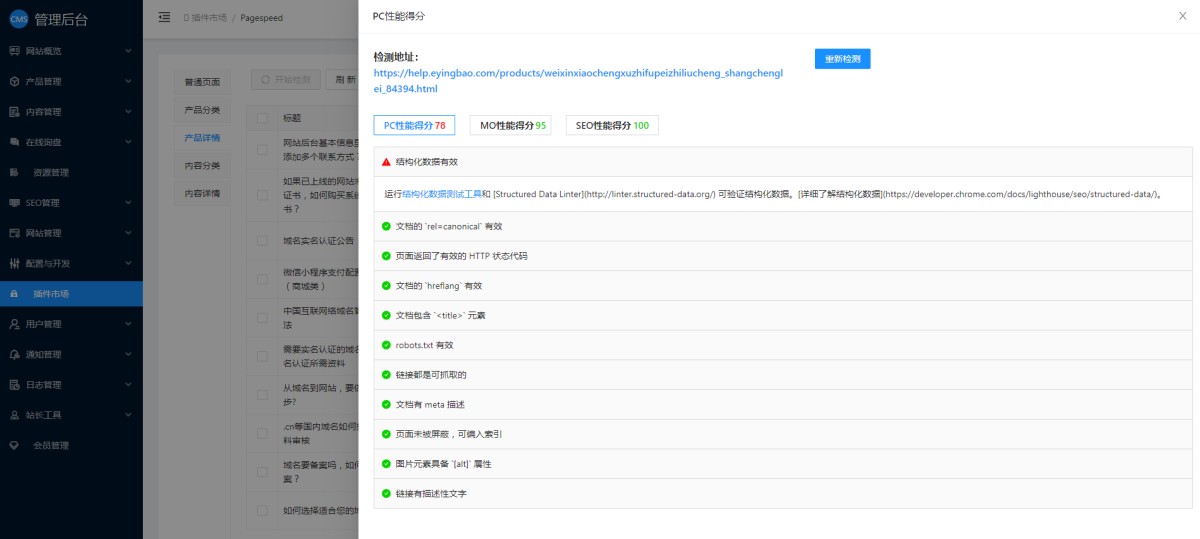This screenshot has height=539, width=1200.
Task: Click the red warning triangle beside 结构化数据有效
Action: tap(386, 162)
